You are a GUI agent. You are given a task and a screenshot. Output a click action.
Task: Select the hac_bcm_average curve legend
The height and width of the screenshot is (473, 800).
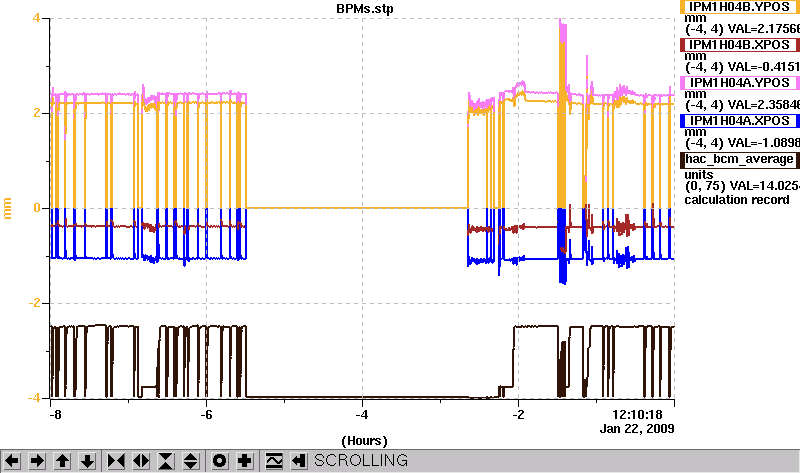coord(739,159)
